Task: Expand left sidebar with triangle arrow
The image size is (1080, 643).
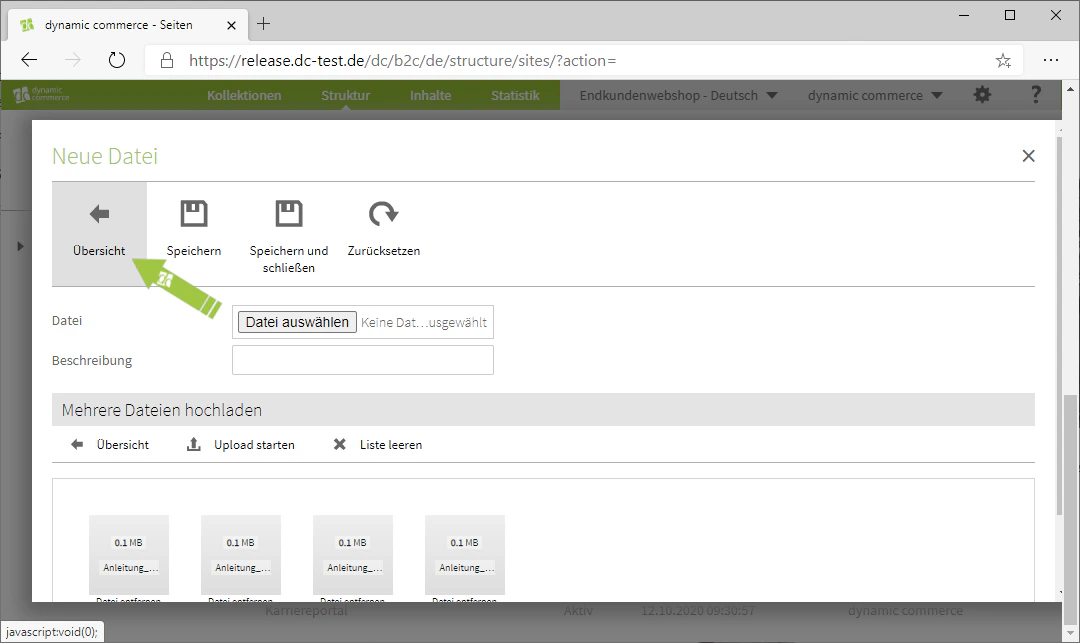Action: (x=20, y=246)
